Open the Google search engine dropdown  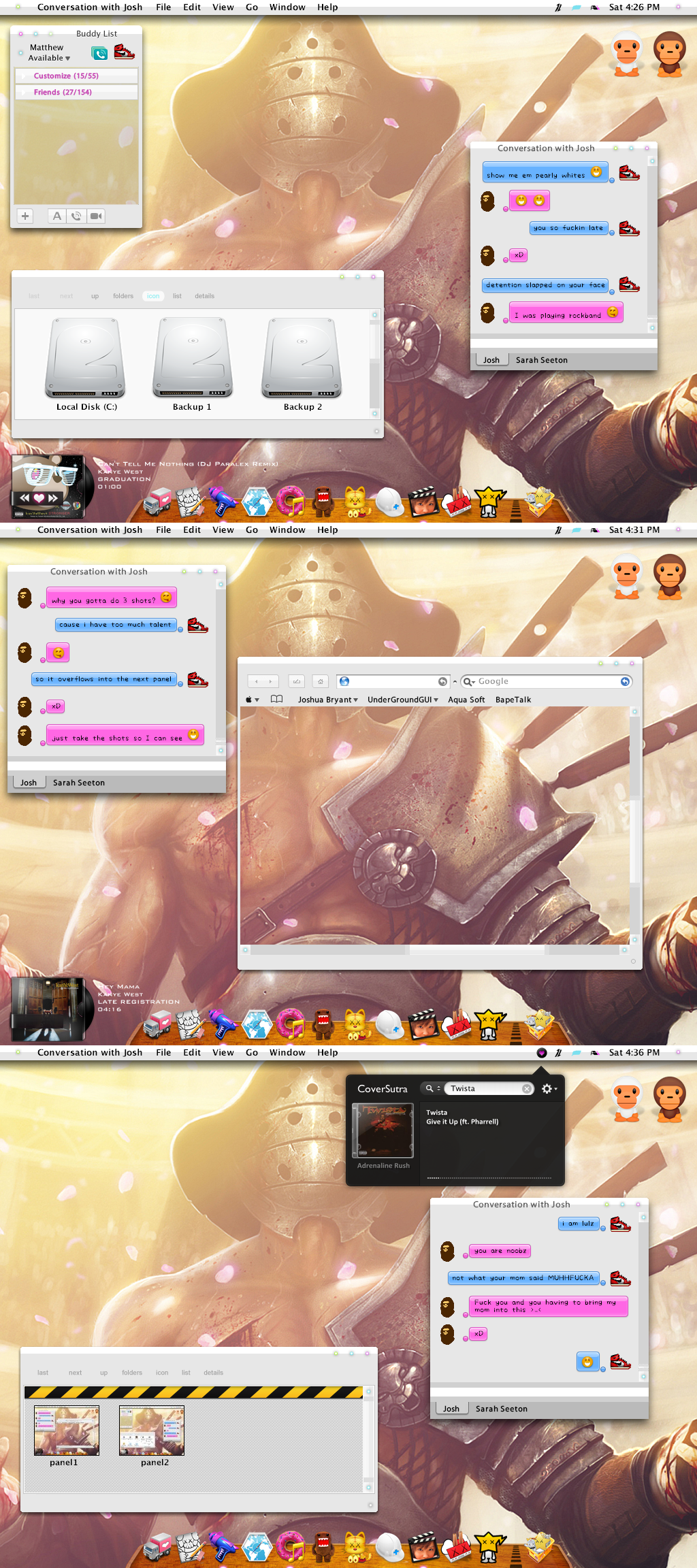tap(469, 681)
